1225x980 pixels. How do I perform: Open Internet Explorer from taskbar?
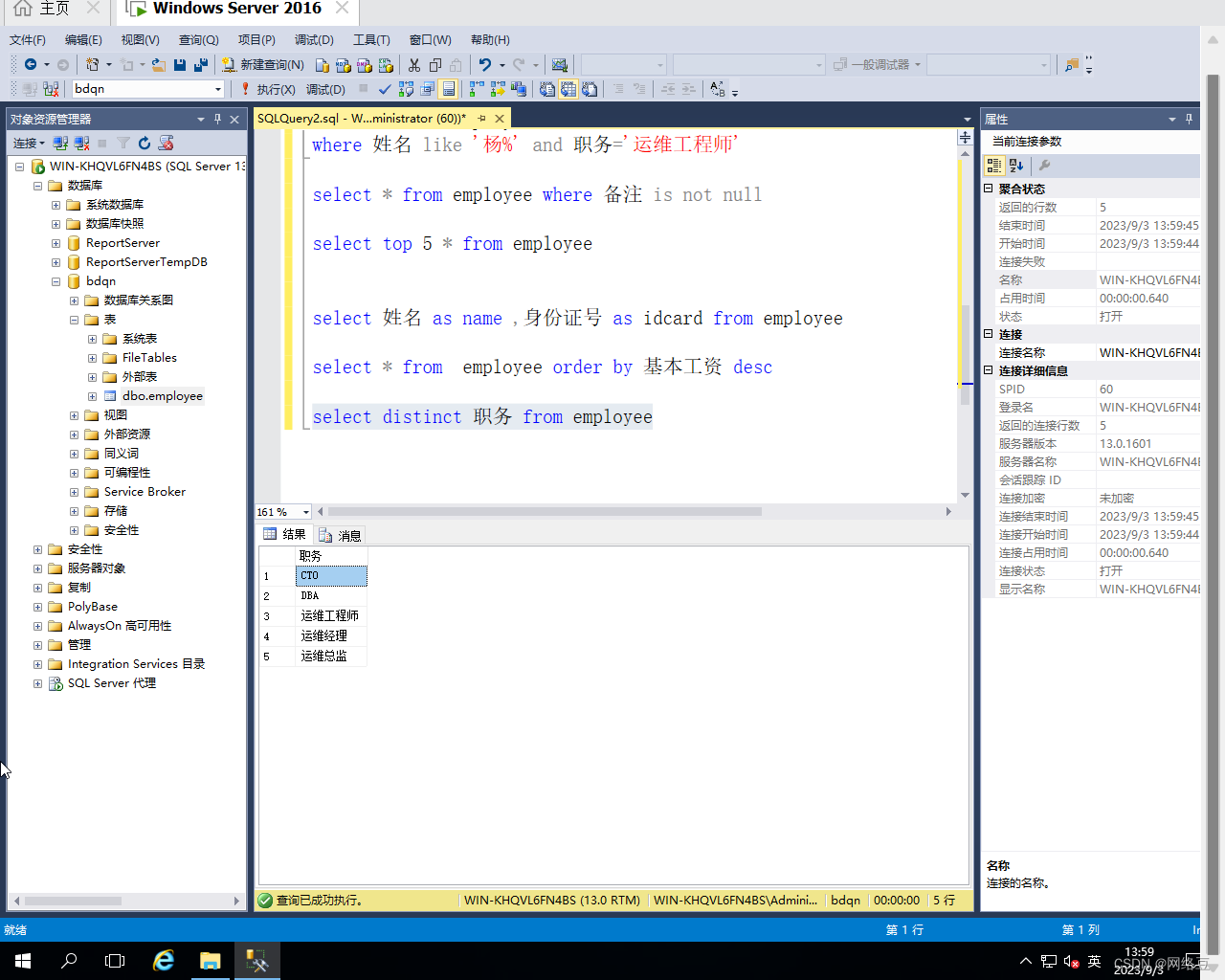[164, 961]
